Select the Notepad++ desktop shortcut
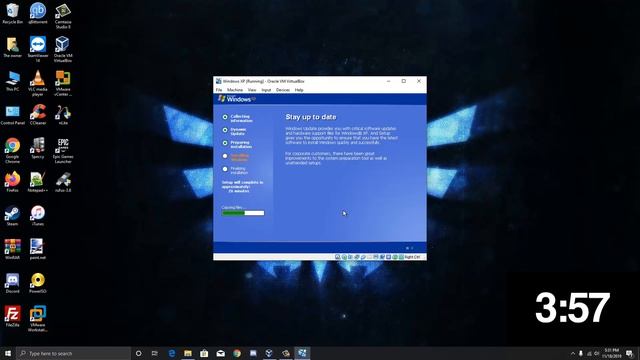This screenshot has width=640, height=360. click(38, 182)
